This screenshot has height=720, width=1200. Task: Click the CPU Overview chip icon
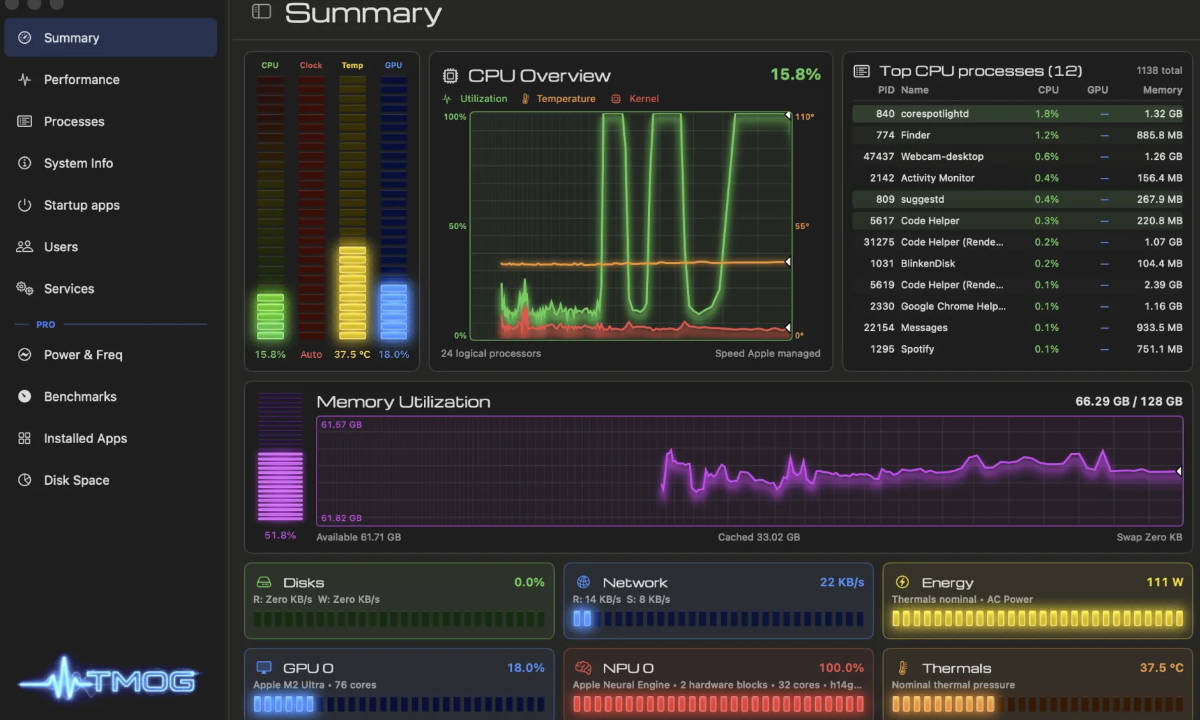pos(450,76)
